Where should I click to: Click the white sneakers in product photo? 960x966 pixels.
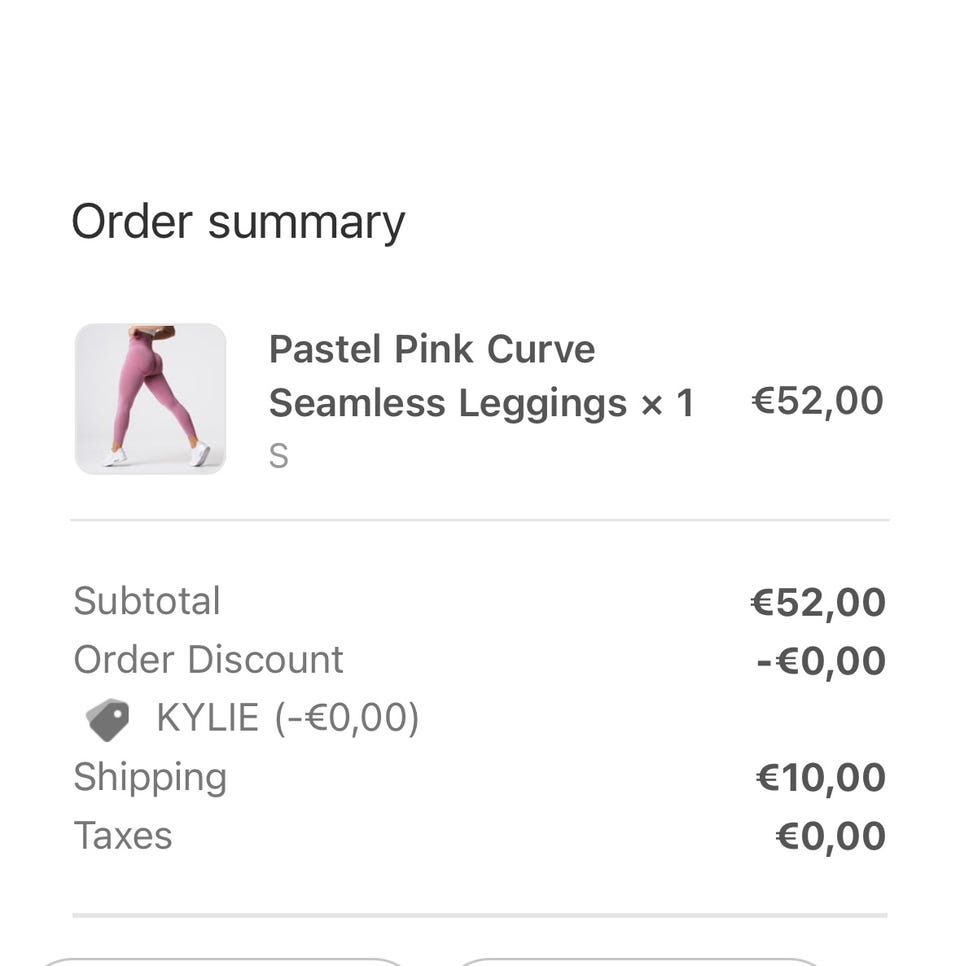[x=200, y=454]
